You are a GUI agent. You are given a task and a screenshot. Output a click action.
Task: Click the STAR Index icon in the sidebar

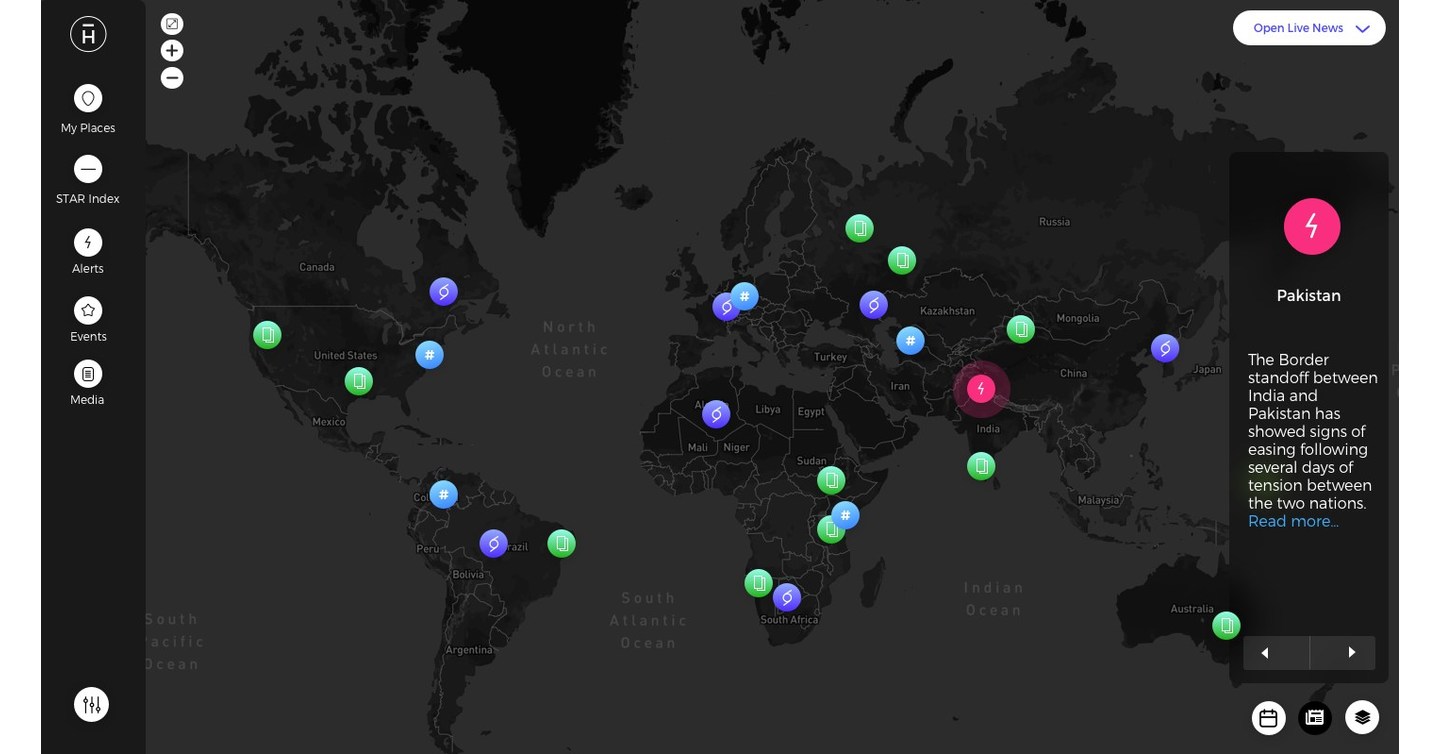click(88, 169)
